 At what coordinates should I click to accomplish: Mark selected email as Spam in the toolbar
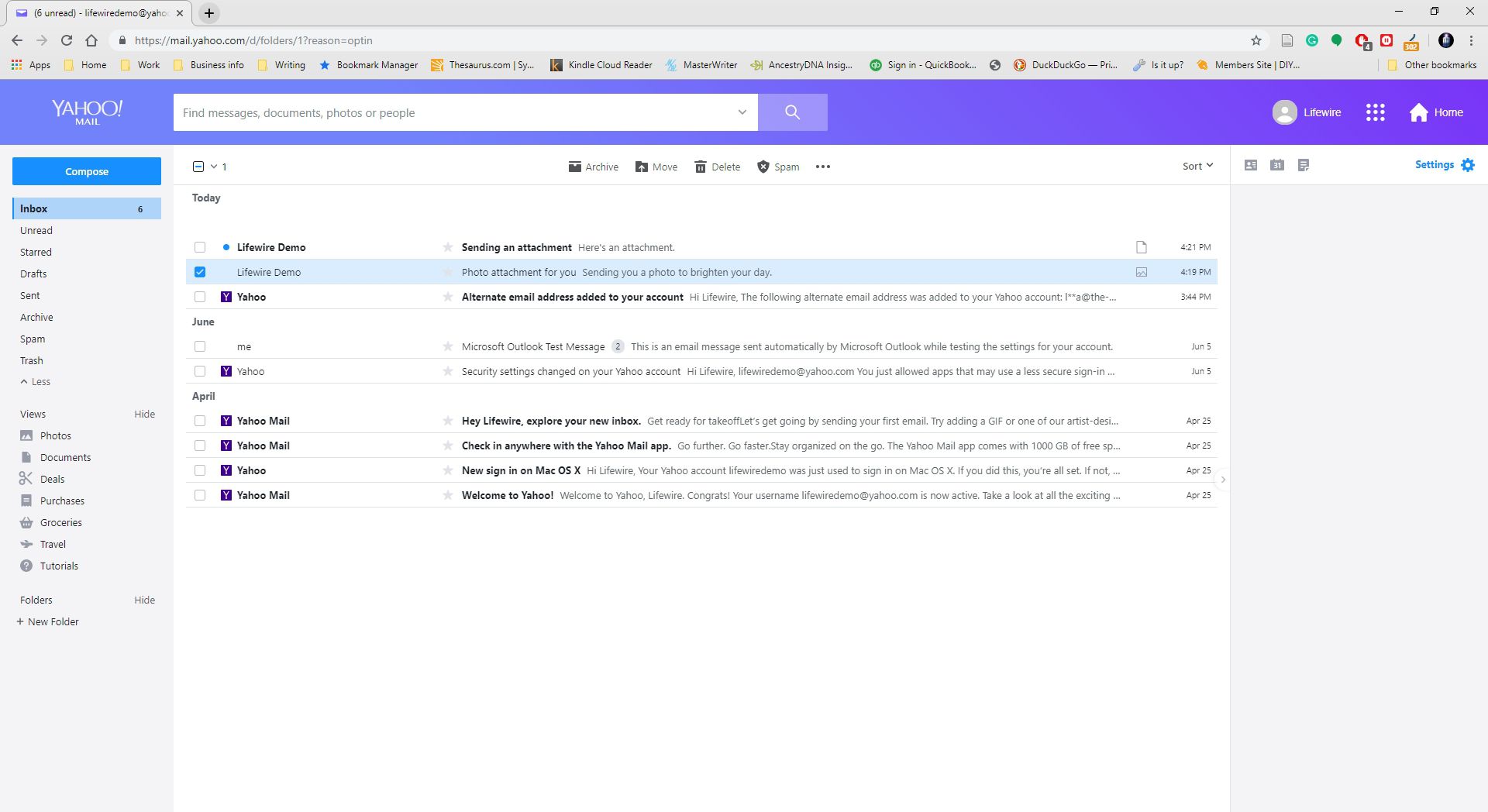(x=777, y=167)
